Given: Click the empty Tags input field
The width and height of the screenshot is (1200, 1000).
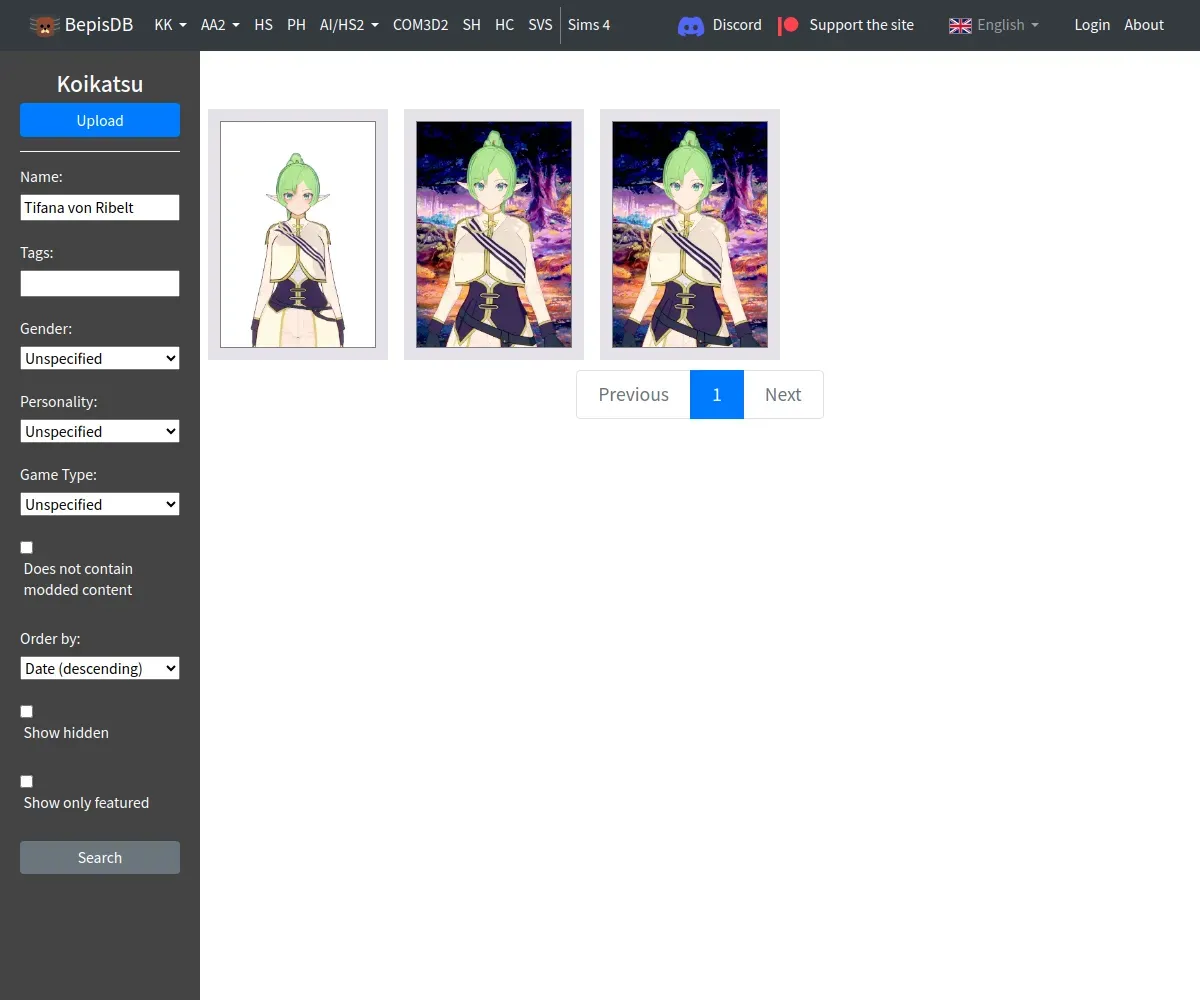Looking at the screenshot, I should (100, 283).
